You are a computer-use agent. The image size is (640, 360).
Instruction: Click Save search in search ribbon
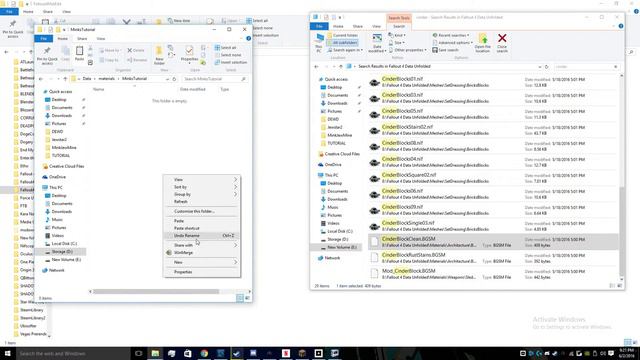point(445,50)
